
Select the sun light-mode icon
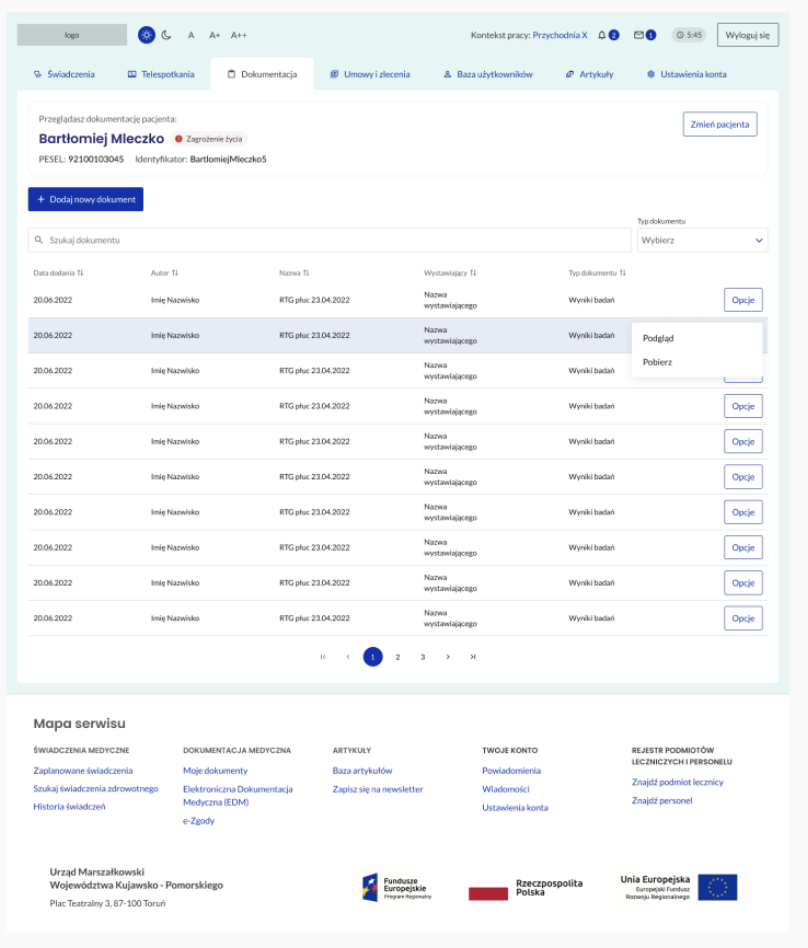point(146,34)
